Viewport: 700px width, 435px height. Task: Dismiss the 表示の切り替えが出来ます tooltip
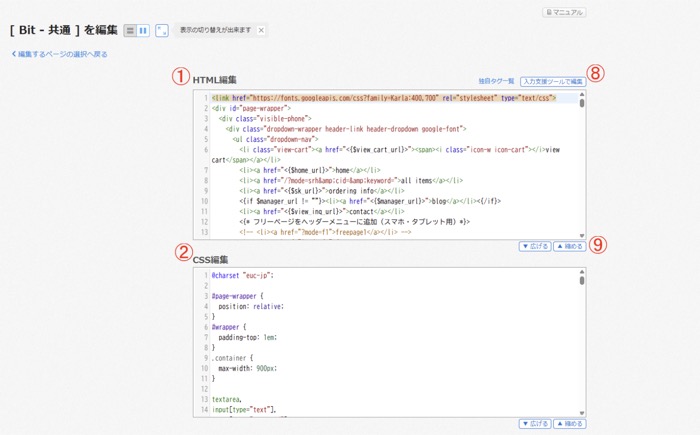click(262, 31)
